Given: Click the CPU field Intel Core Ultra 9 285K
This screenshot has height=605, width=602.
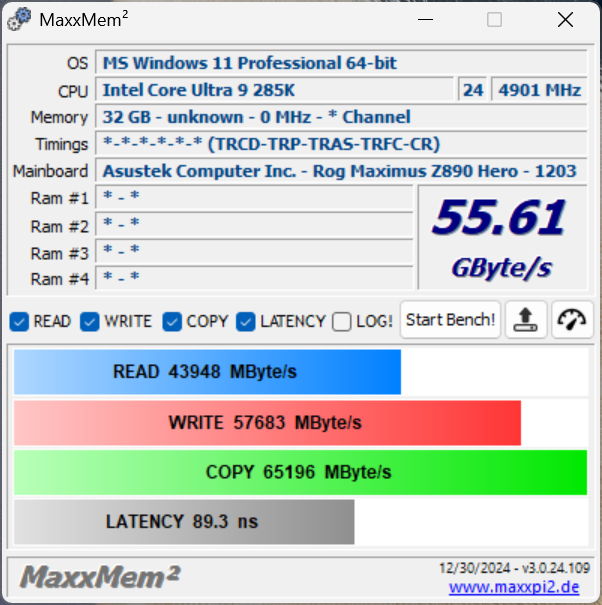Looking at the screenshot, I should pyautogui.click(x=274, y=90).
